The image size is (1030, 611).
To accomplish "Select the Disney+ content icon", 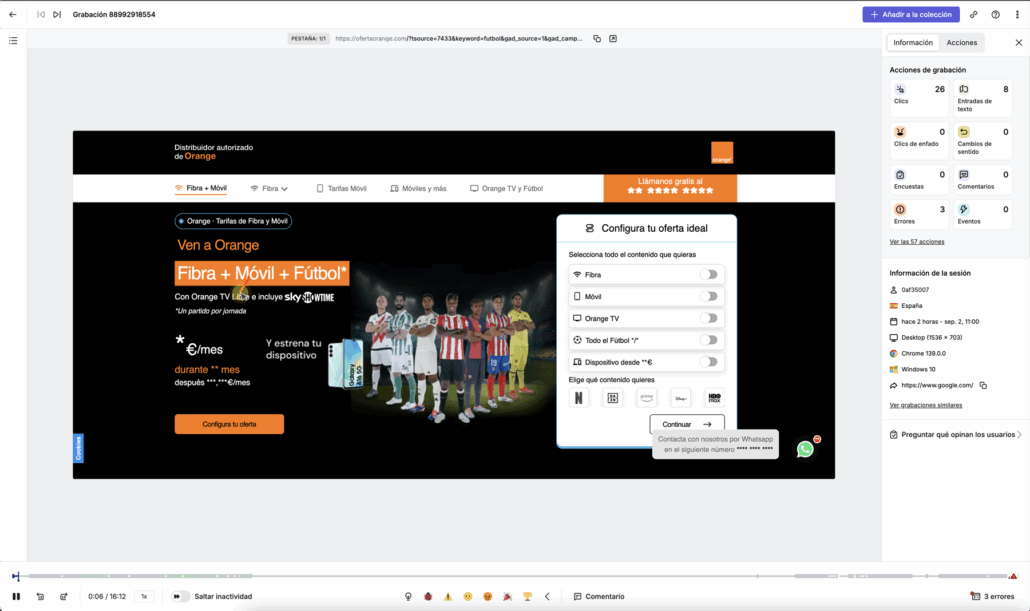I will (x=681, y=397).
